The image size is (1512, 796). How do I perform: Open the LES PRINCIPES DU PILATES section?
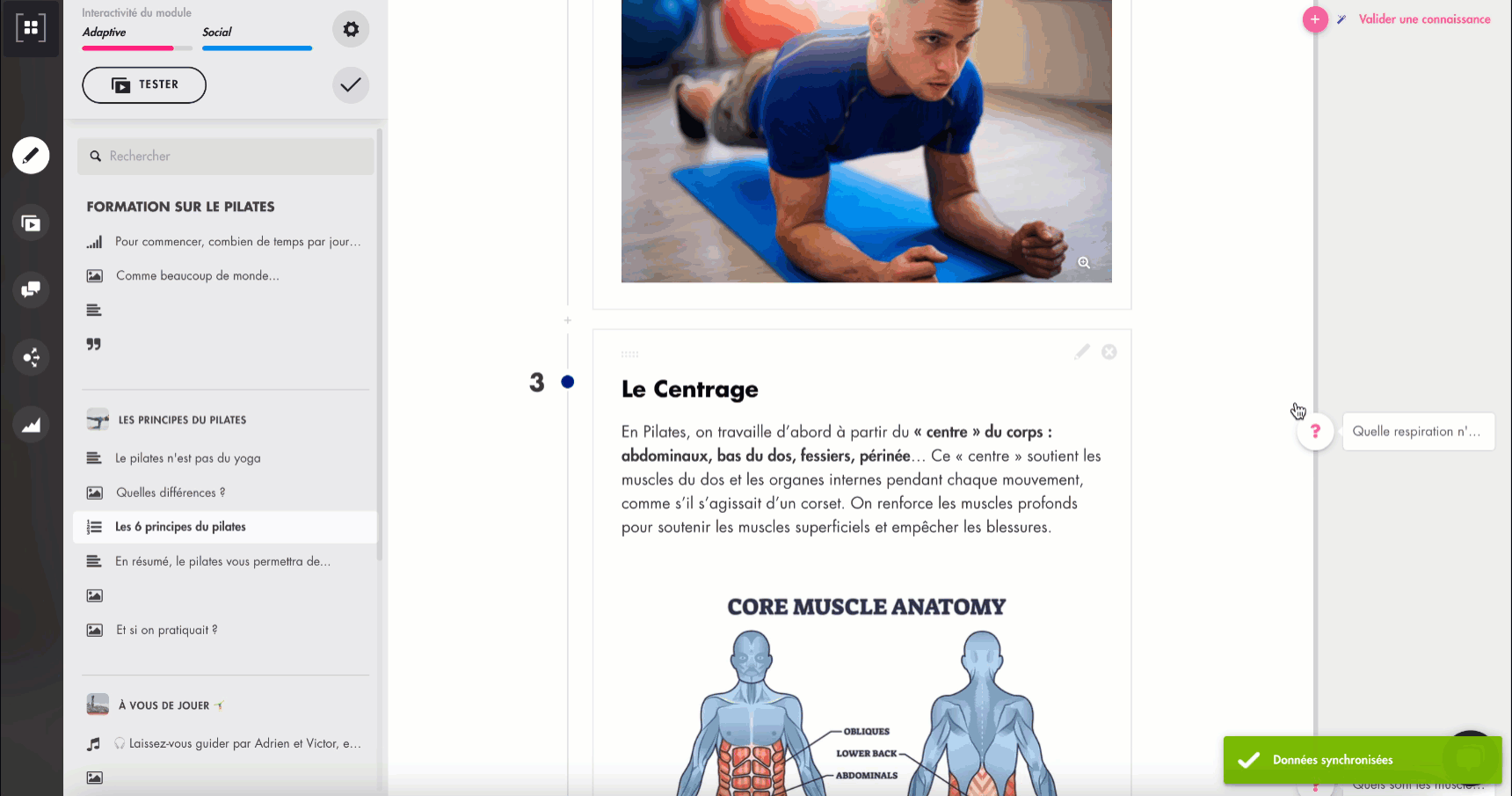pyautogui.click(x=182, y=420)
